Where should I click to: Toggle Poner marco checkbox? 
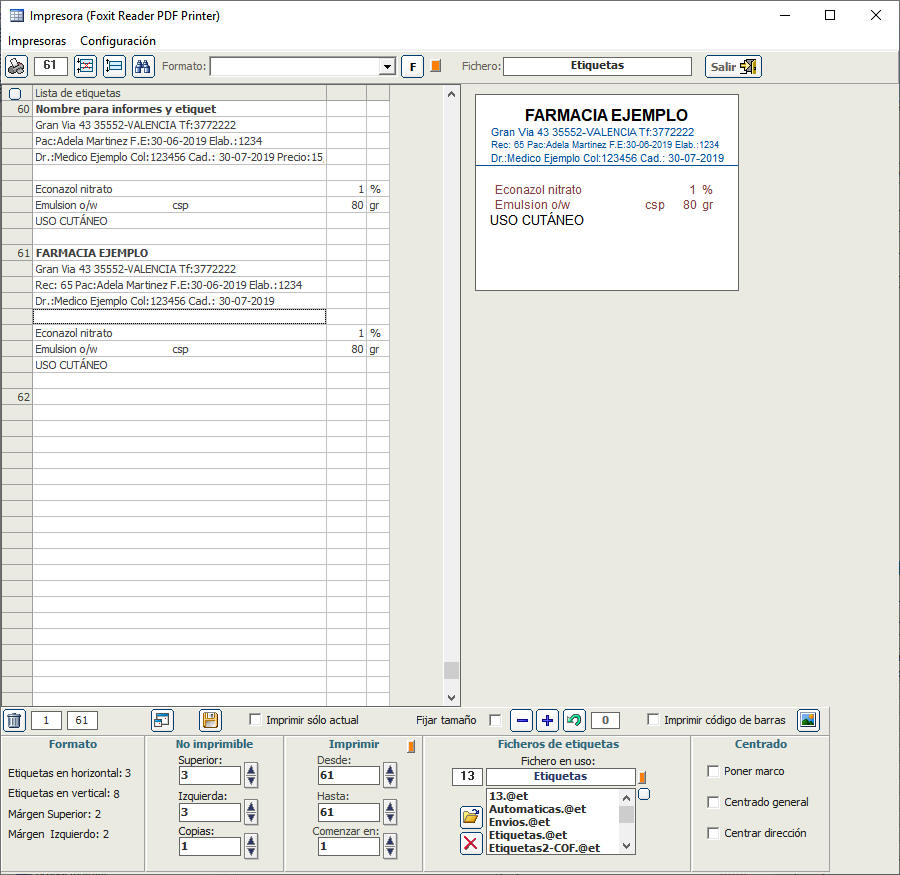click(713, 771)
